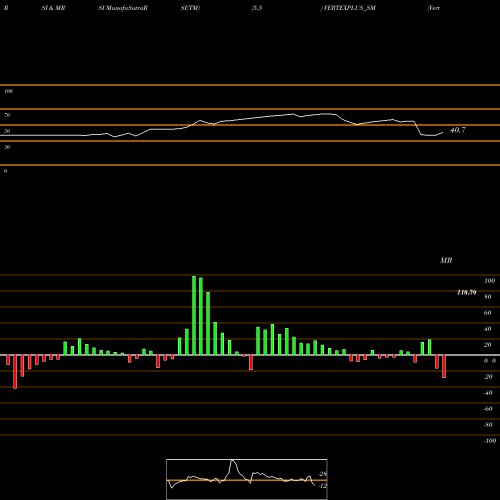Screen dimensions: 500x500
Task: Click the RSI 0 level axis label
Action: [5, 171]
